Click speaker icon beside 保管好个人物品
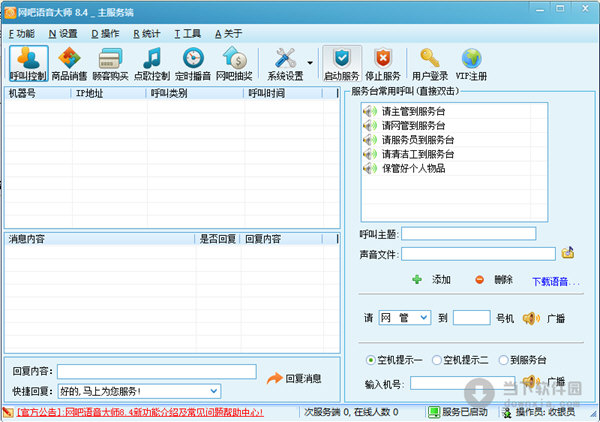This screenshot has width=600, height=422. coord(370,168)
